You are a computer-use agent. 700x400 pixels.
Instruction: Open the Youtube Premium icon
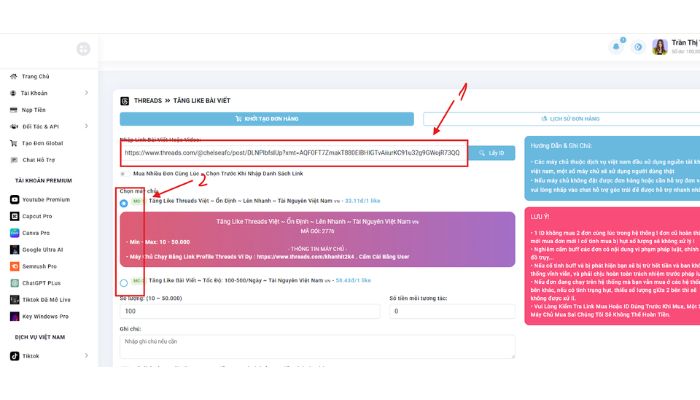coord(15,200)
